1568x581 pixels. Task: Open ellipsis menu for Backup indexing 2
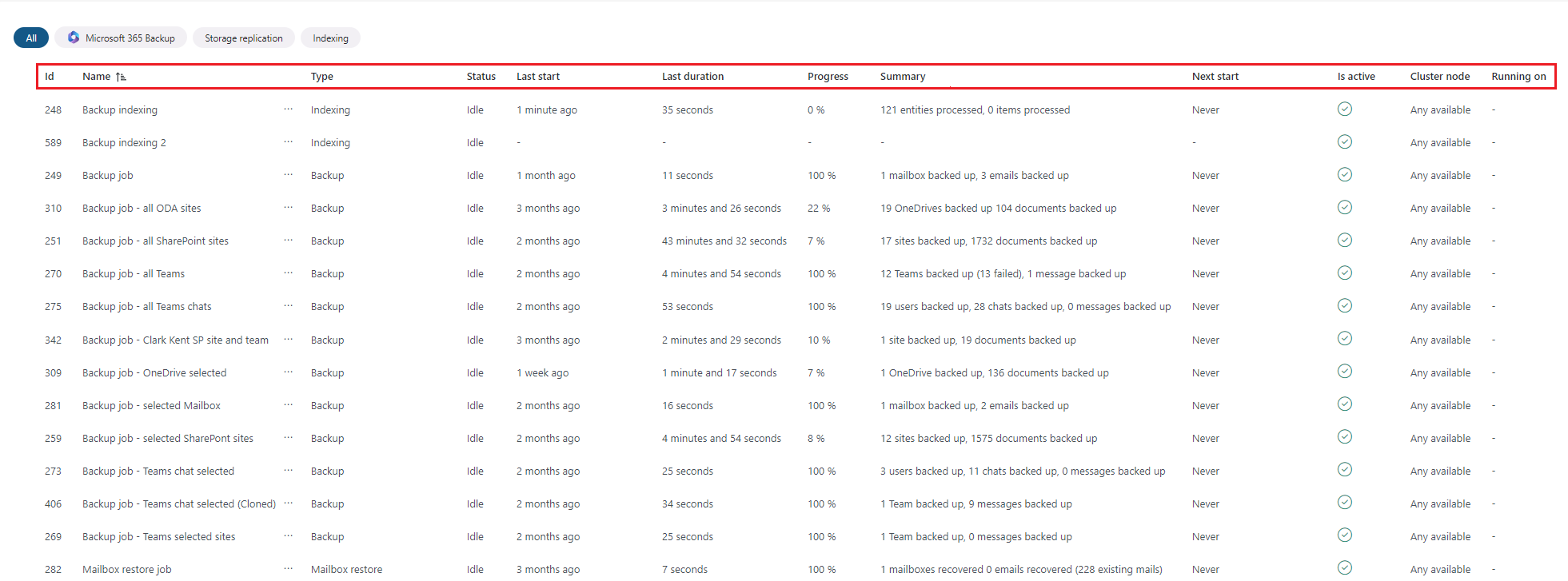coord(288,142)
